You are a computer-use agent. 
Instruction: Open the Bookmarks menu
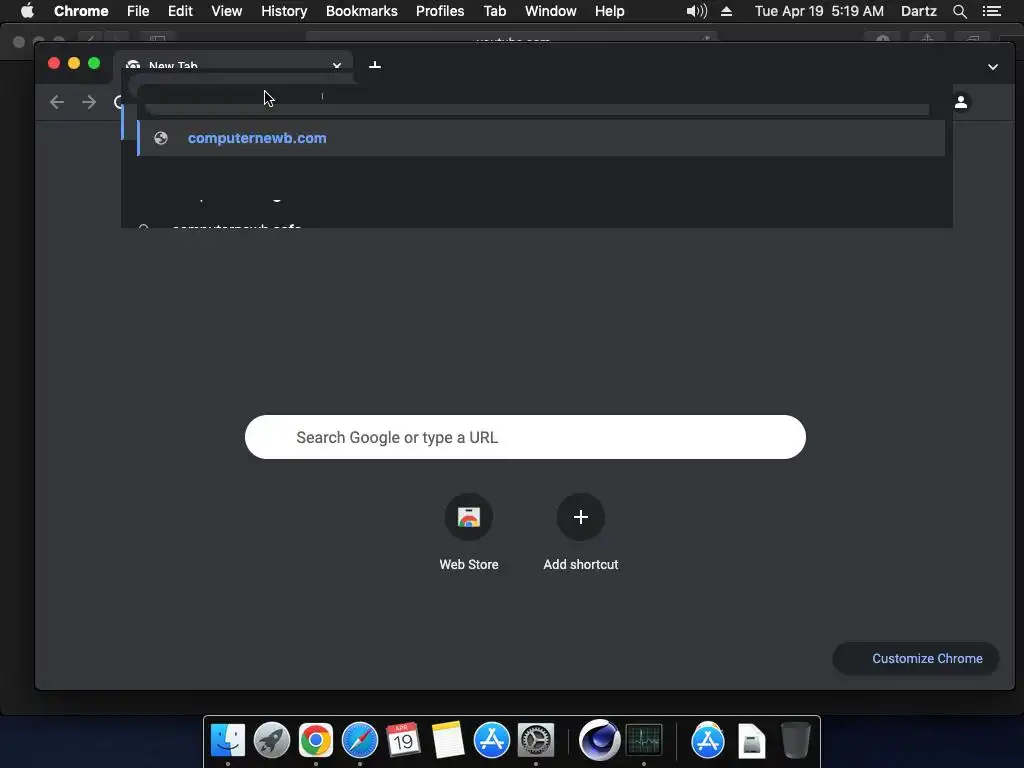(x=362, y=11)
